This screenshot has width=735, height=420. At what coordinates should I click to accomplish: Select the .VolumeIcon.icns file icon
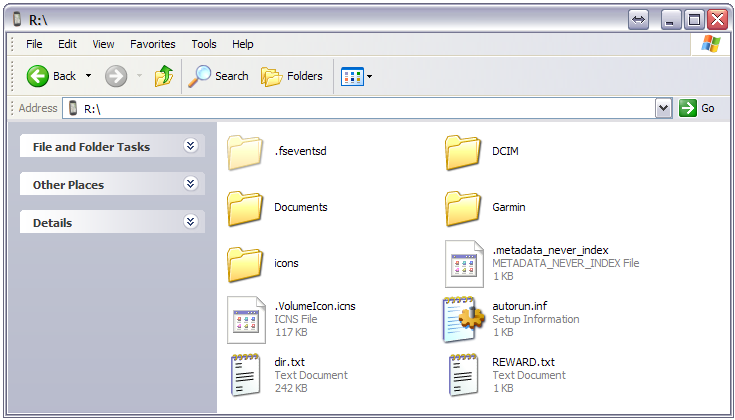tap(247, 320)
